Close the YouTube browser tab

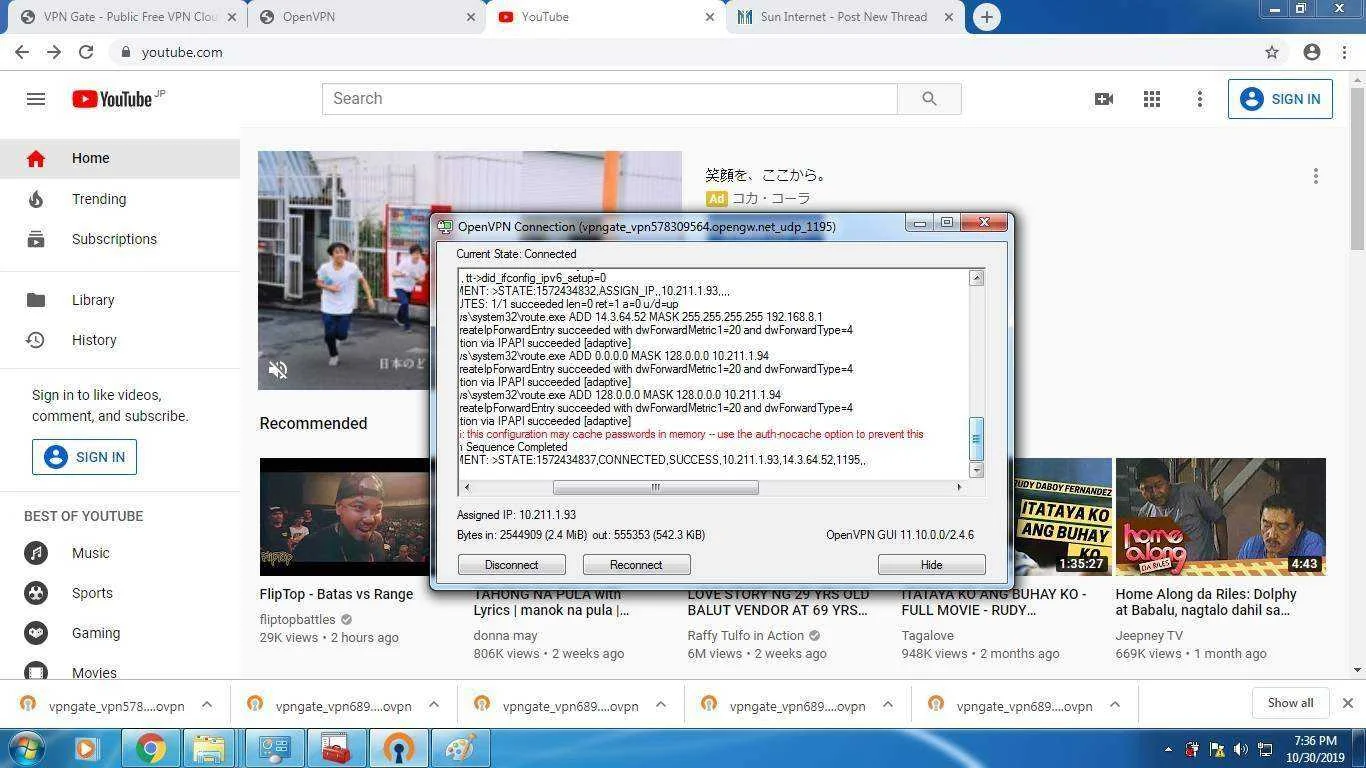710,17
